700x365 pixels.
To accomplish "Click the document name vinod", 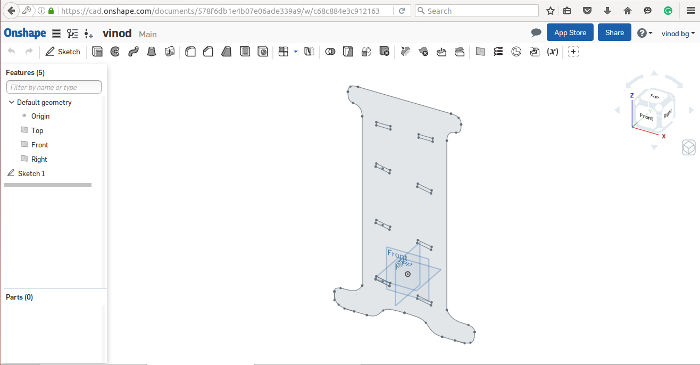I will (x=117, y=33).
